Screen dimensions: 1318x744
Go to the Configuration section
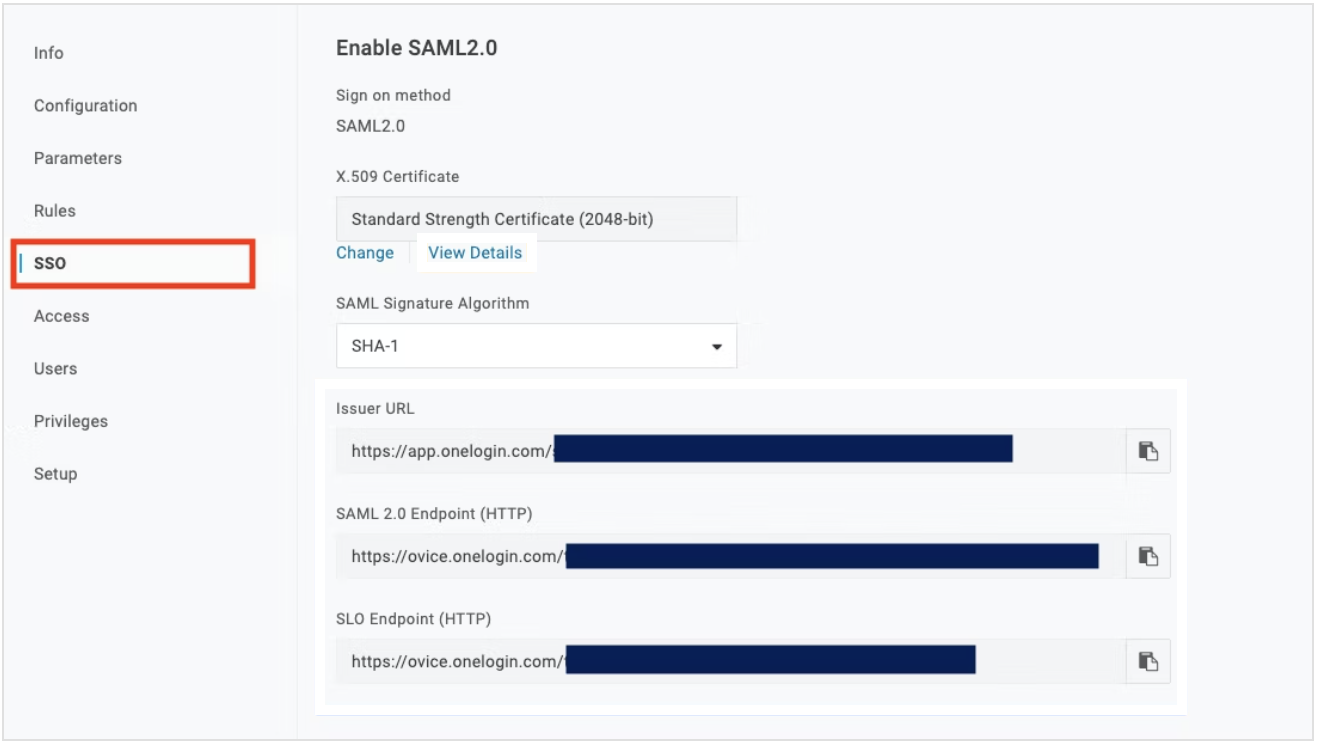point(86,106)
